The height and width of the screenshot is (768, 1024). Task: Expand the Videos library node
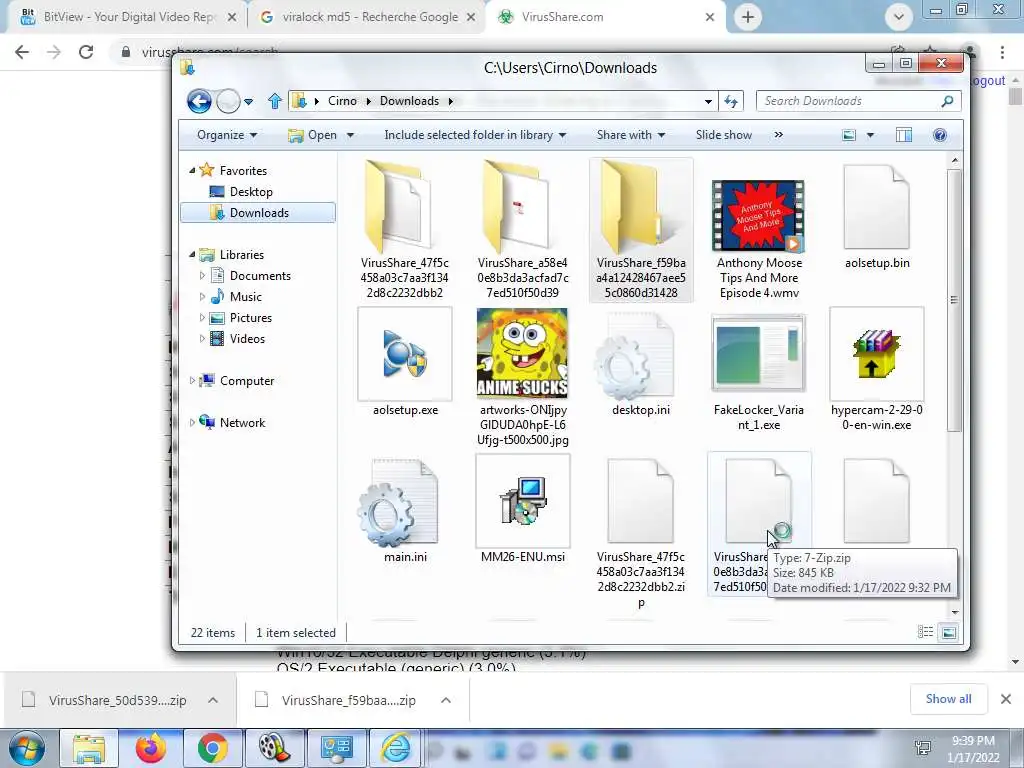coord(202,339)
